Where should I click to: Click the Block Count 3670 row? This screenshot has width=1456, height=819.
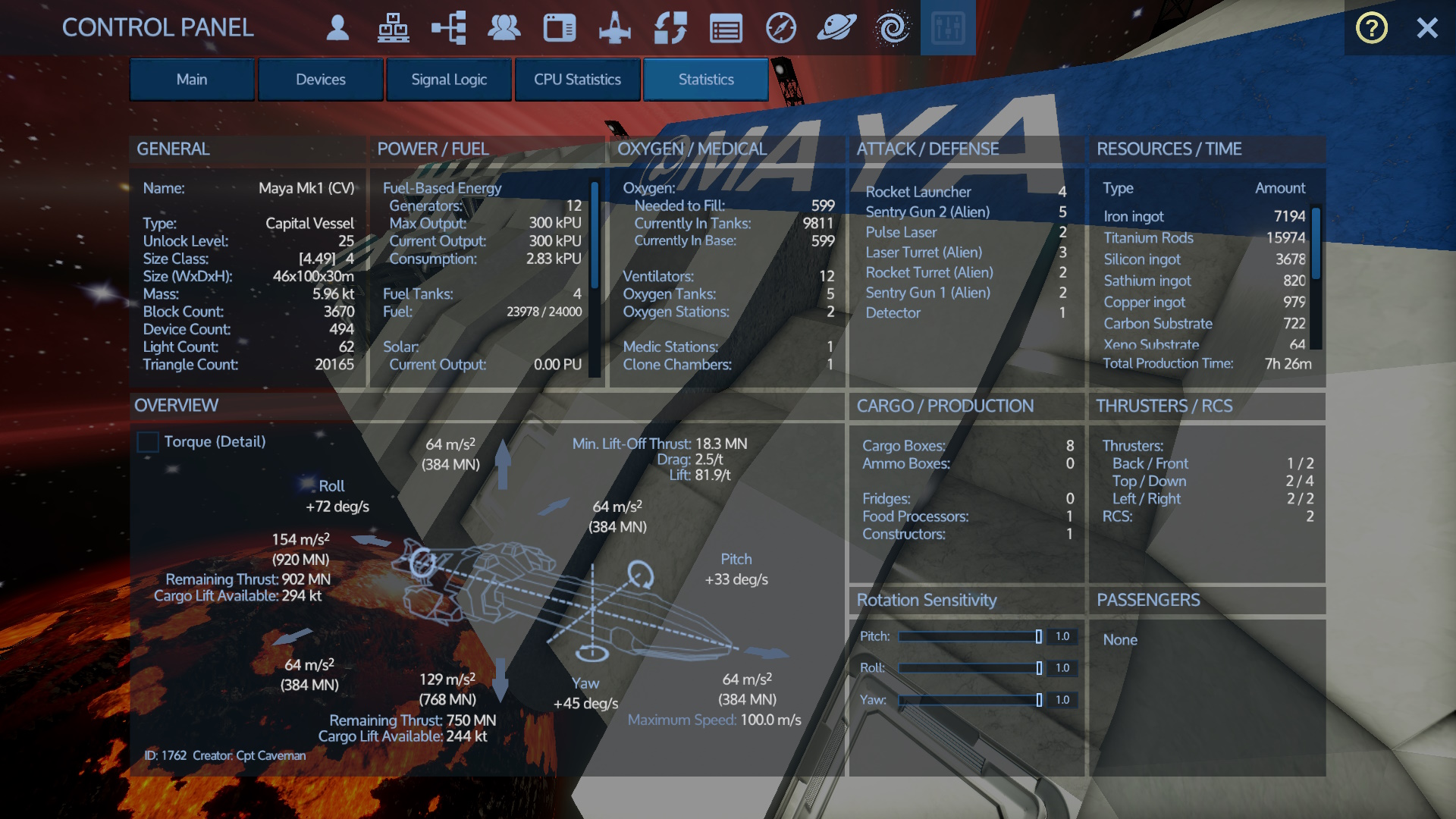[x=249, y=312]
